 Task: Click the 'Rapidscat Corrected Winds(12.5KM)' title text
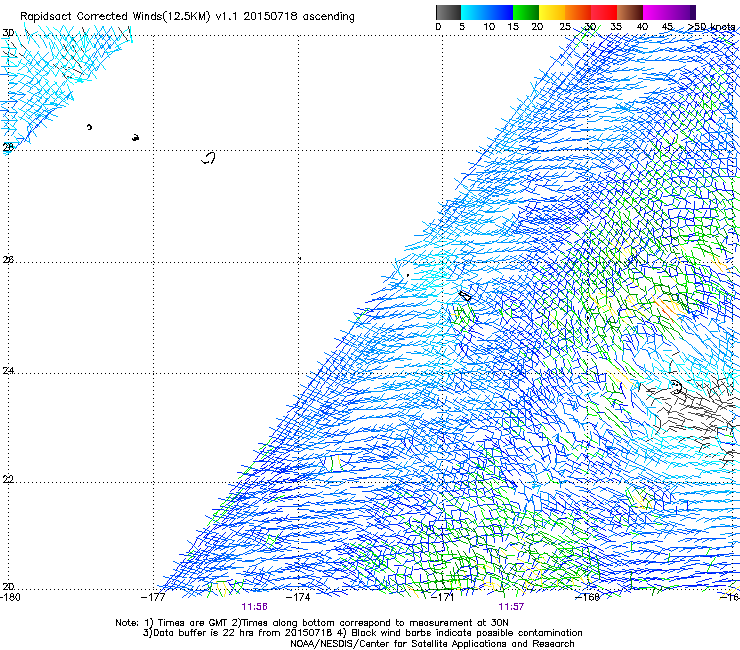coord(115,16)
